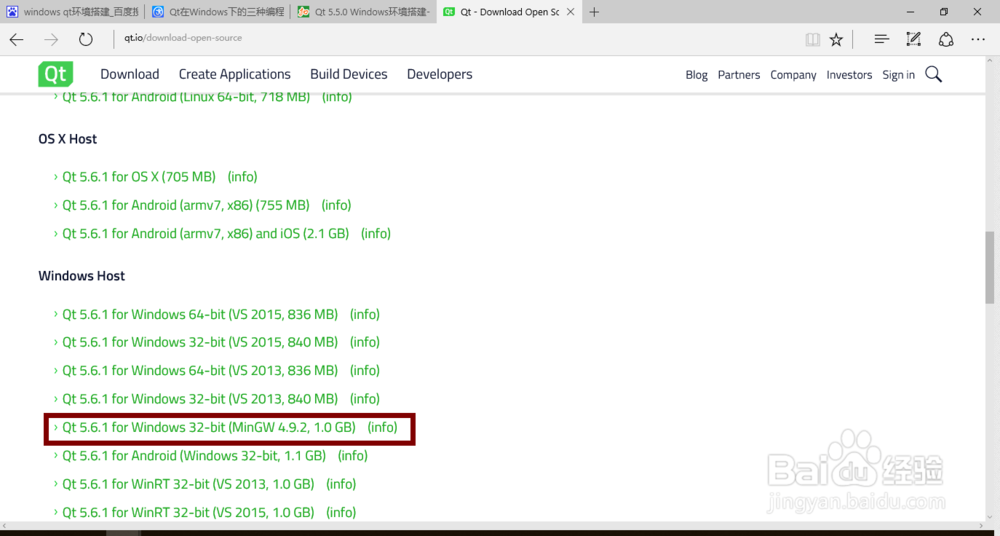Open the Download menu on Qt site
The width and height of the screenshot is (1000, 536).
click(x=129, y=74)
